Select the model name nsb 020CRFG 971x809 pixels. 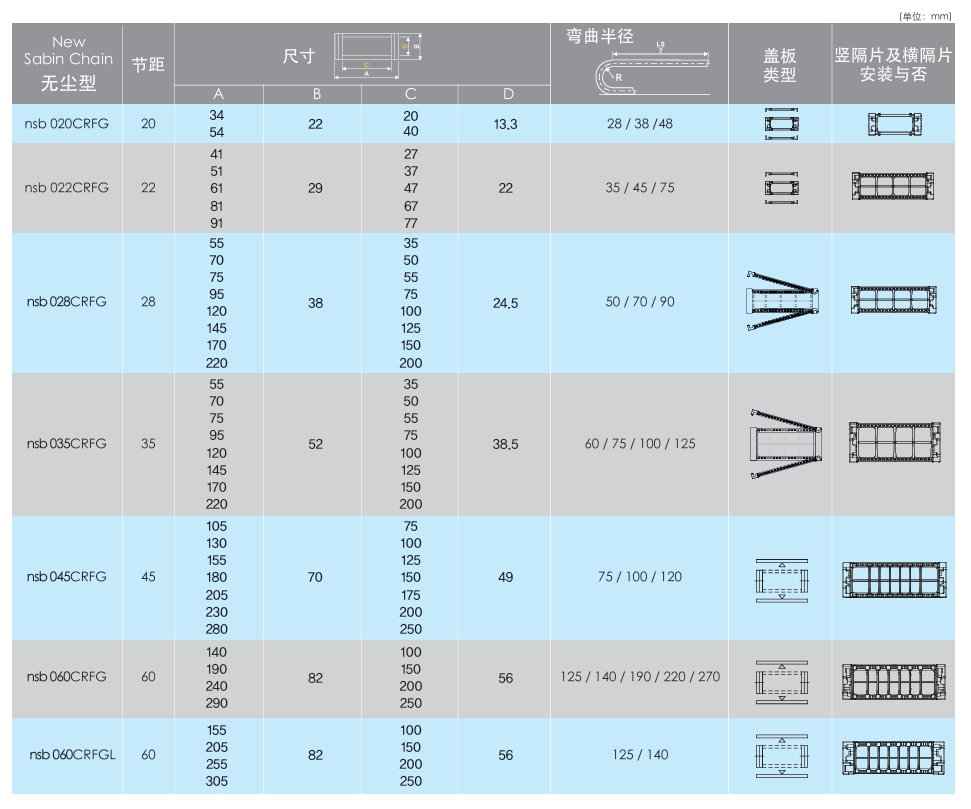(66, 124)
